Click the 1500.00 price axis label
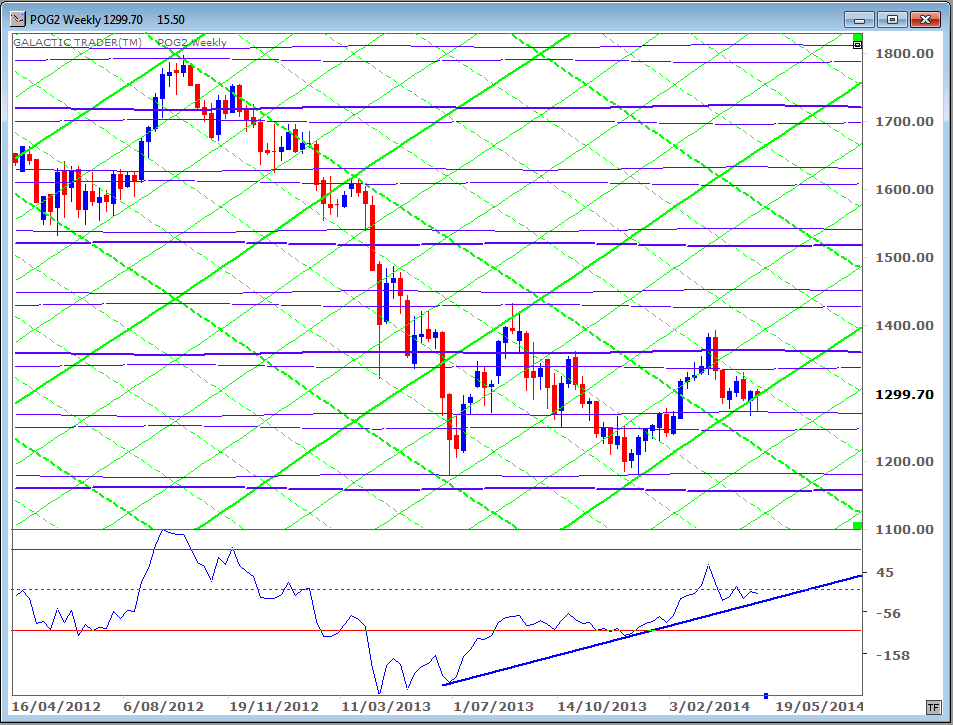953x725 pixels. pyautogui.click(x=904, y=258)
